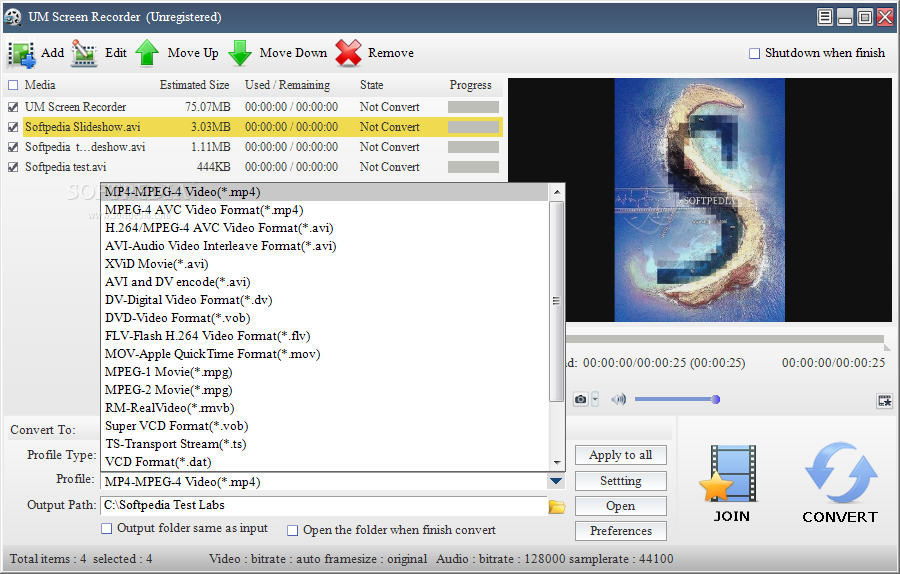Click the profile list scroll-down arrow
The height and width of the screenshot is (574, 900).
point(556,463)
